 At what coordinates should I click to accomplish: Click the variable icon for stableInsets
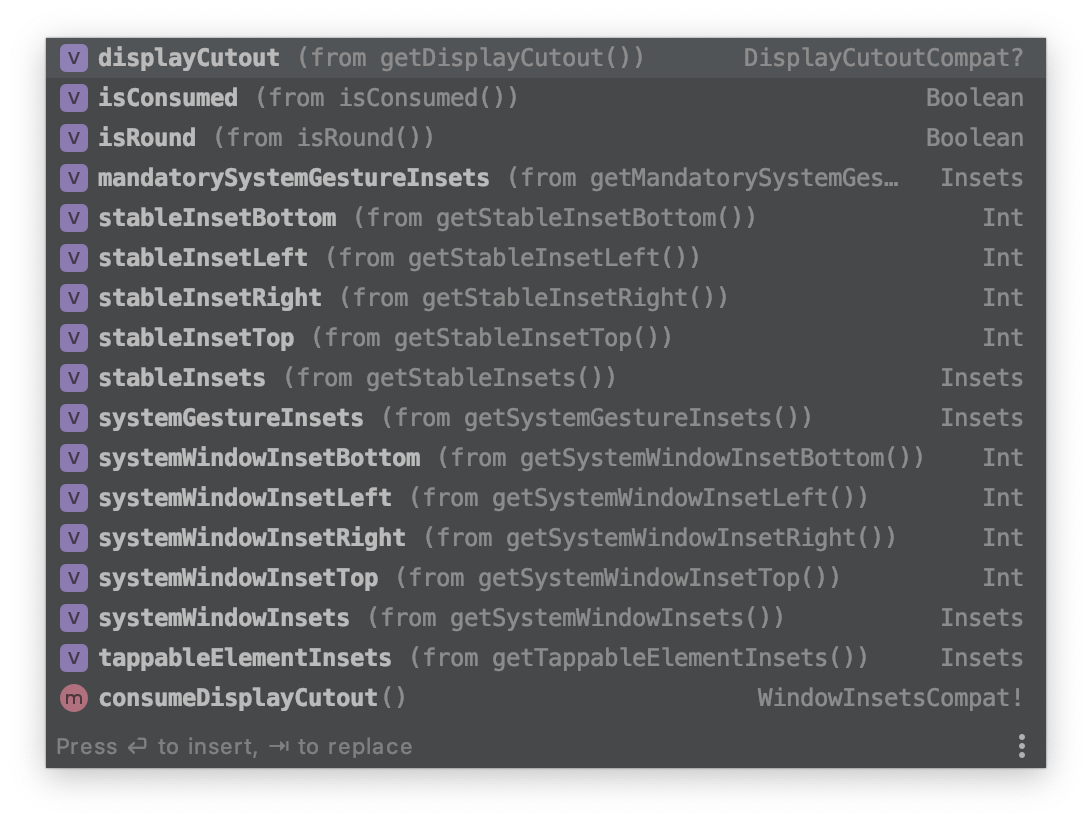click(x=74, y=378)
